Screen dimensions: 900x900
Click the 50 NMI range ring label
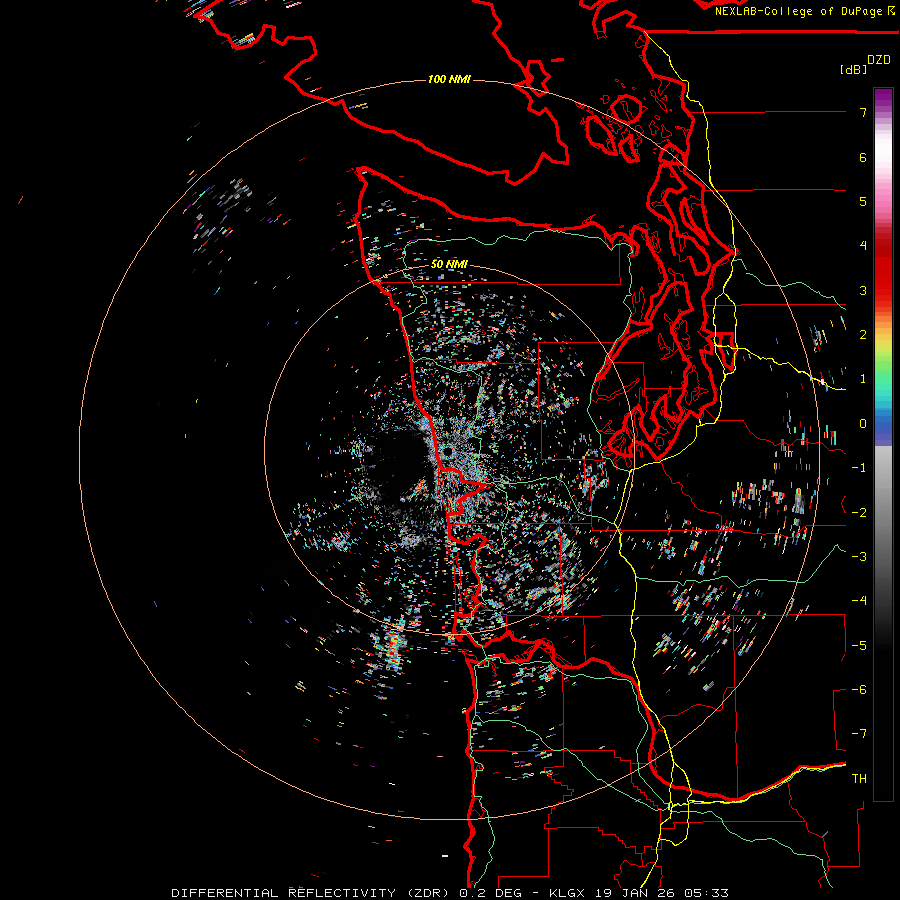tap(449, 264)
